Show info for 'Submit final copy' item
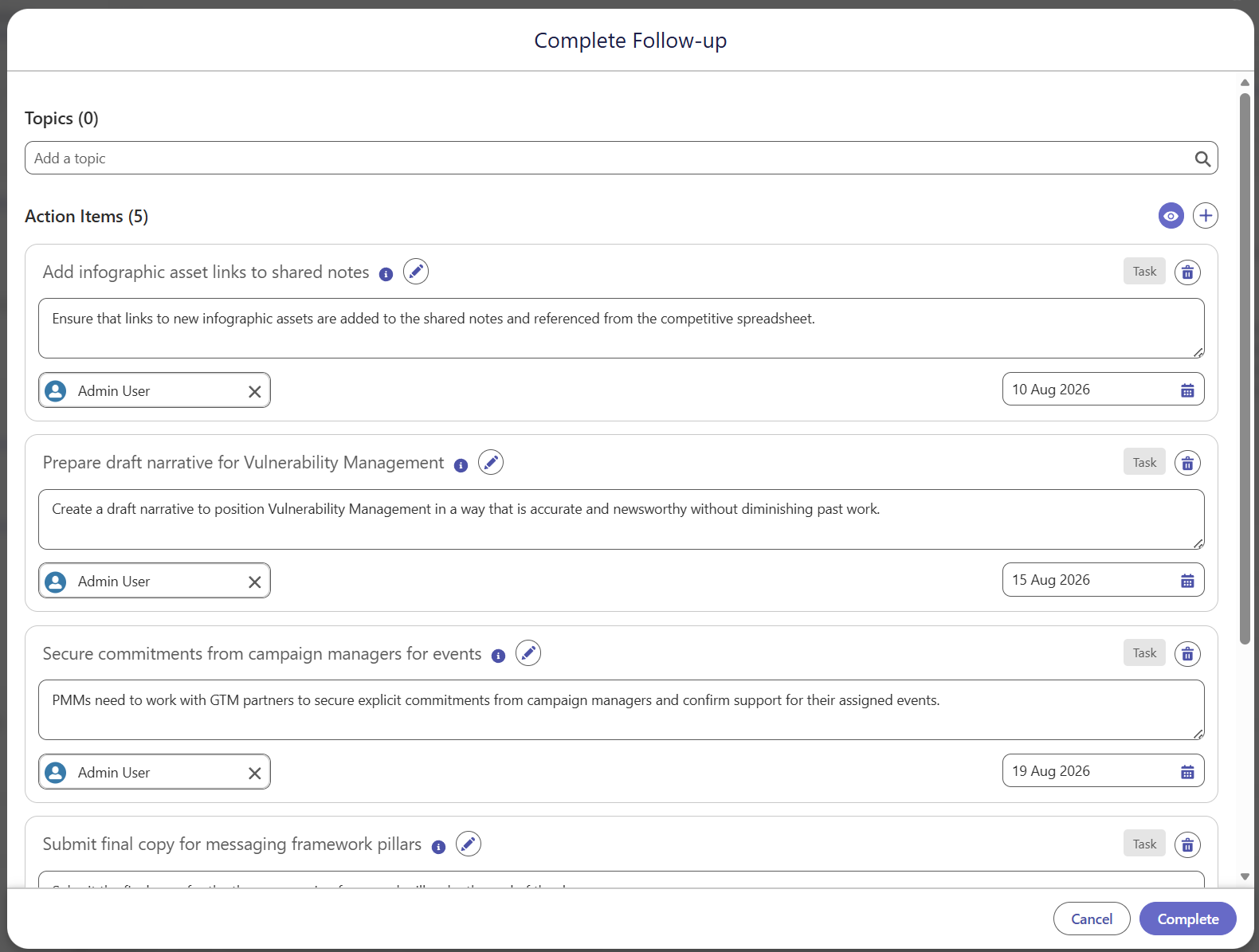 click(x=438, y=848)
